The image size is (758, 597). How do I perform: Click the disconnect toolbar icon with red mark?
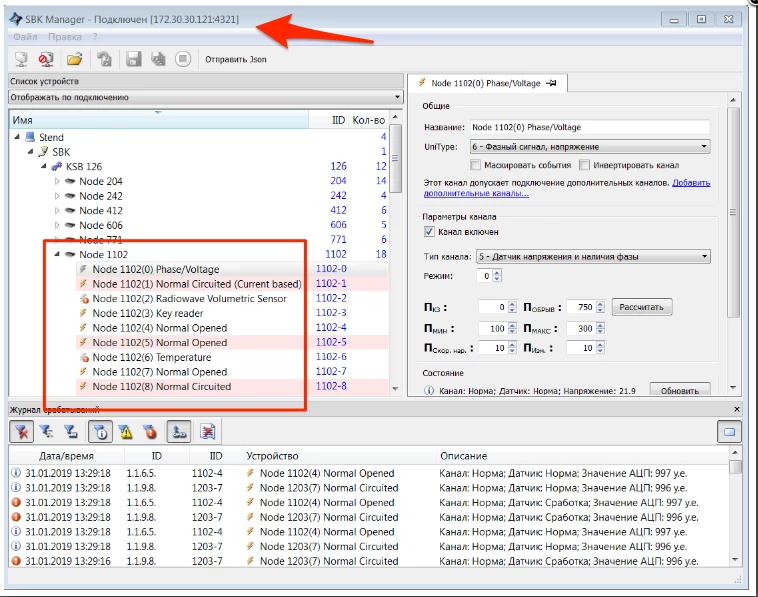click(x=46, y=59)
